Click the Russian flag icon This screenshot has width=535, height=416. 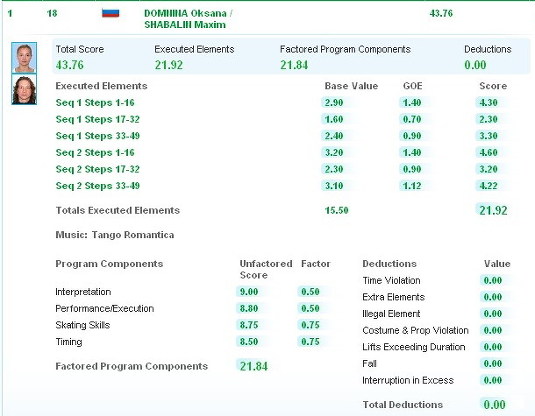point(111,13)
